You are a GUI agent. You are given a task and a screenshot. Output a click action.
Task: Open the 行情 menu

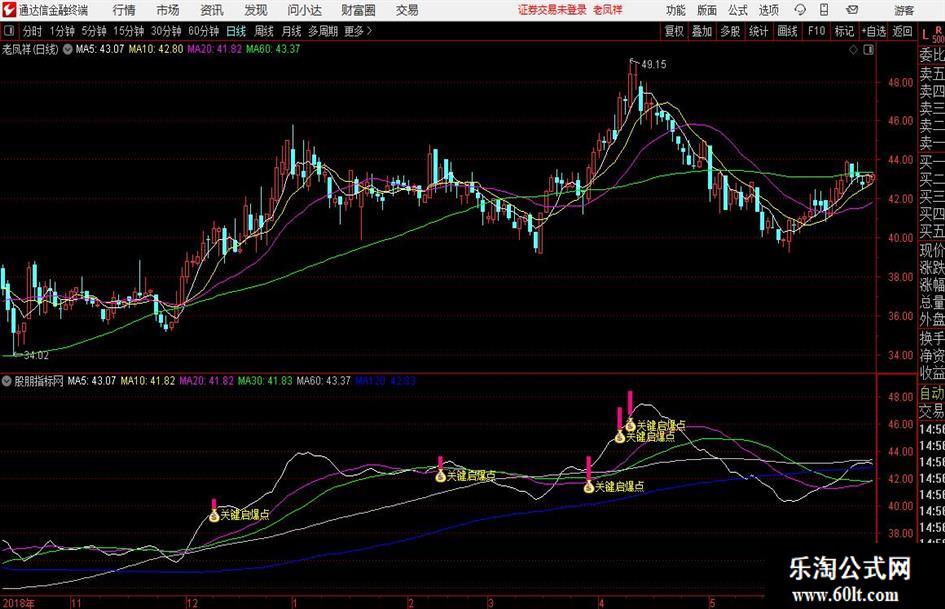[x=124, y=10]
